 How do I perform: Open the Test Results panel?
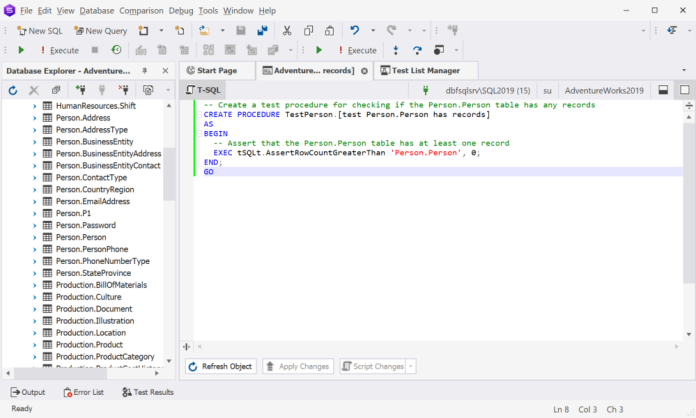(146, 392)
